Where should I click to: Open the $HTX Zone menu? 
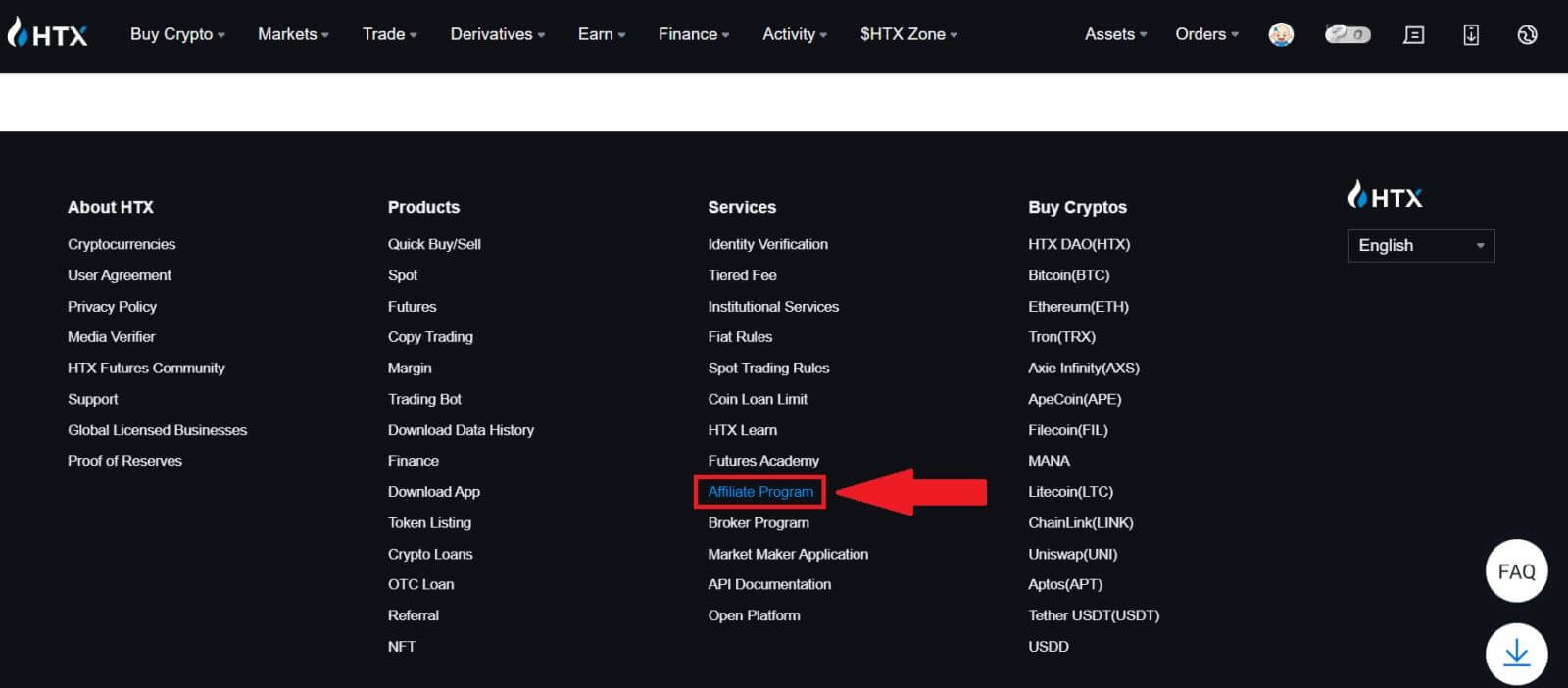[908, 34]
